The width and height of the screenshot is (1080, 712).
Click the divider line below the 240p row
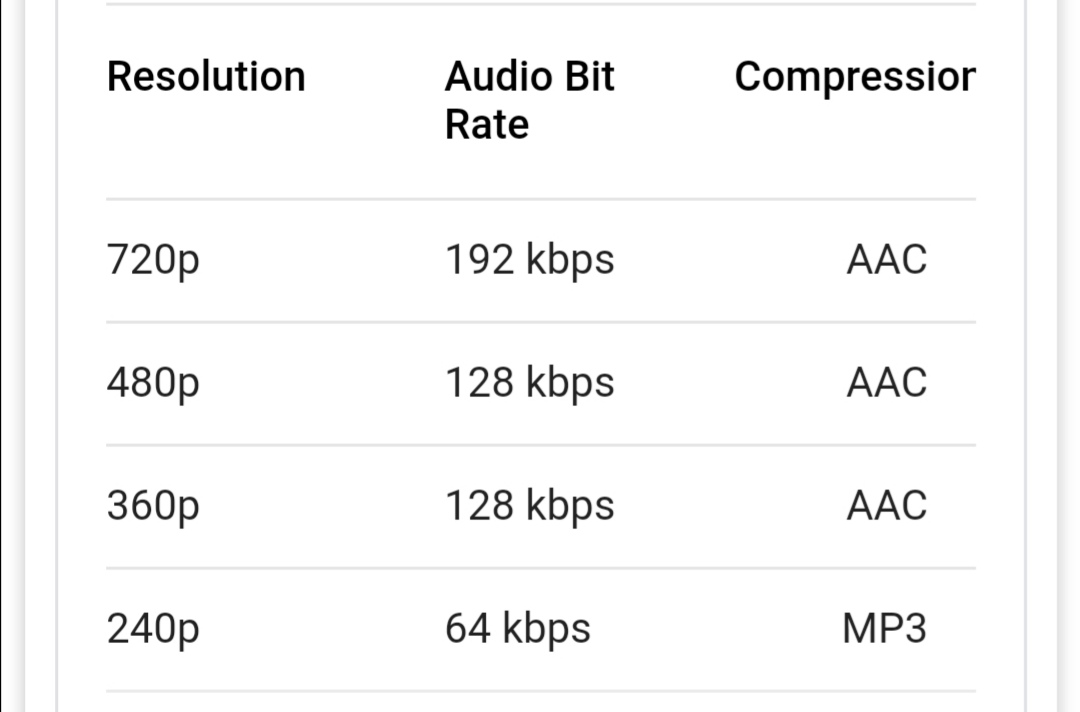pyautogui.click(x=540, y=691)
